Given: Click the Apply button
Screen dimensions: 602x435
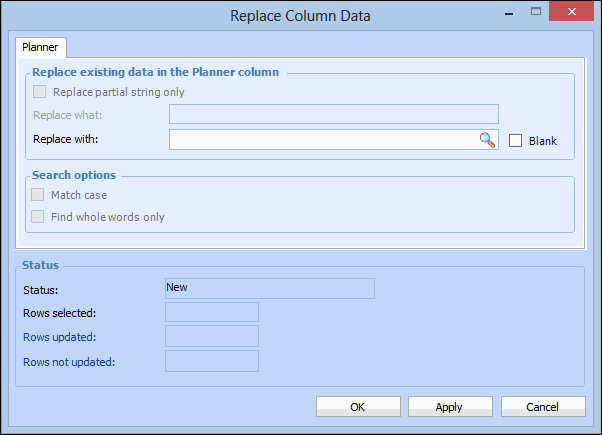Looking at the screenshot, I should tap(449, 407).
